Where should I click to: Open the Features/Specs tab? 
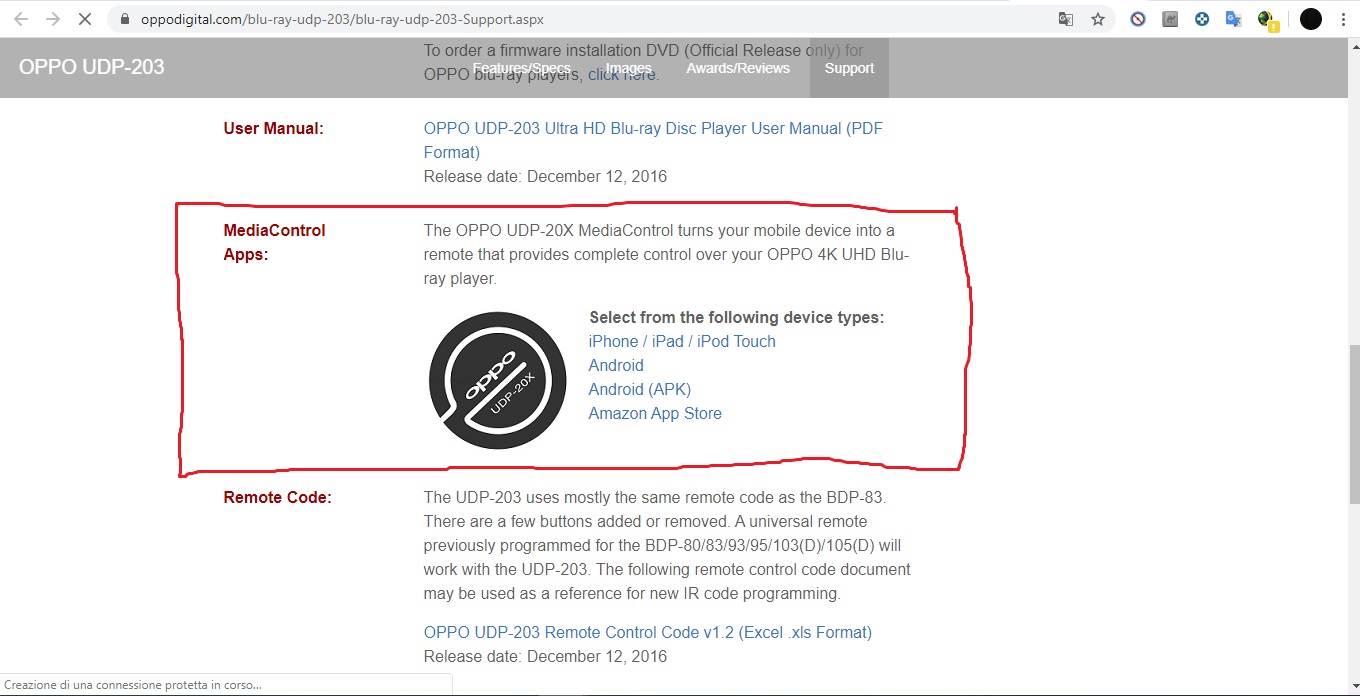[x=521, y=68]
